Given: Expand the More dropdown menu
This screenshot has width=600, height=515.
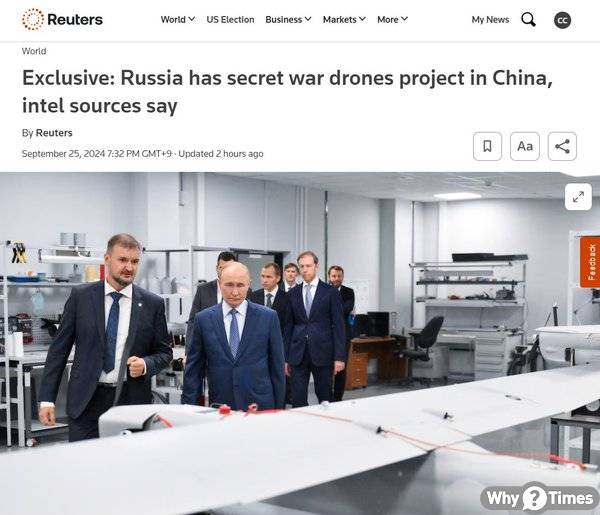Looking at the screenshot, I should click(x=392, y=20).
